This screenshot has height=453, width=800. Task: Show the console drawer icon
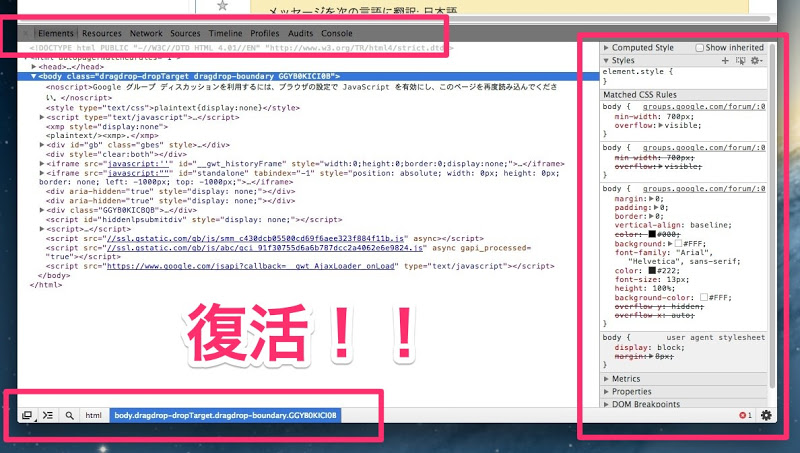pos(48,415)
